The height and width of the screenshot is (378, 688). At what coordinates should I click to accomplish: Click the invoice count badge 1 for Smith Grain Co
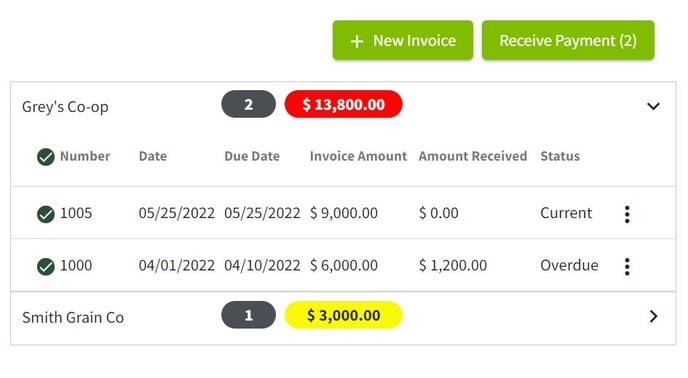coord(248,315)
